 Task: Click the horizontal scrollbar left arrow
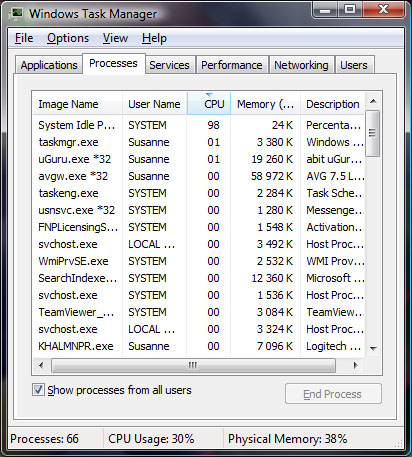(x=41, y=365)
